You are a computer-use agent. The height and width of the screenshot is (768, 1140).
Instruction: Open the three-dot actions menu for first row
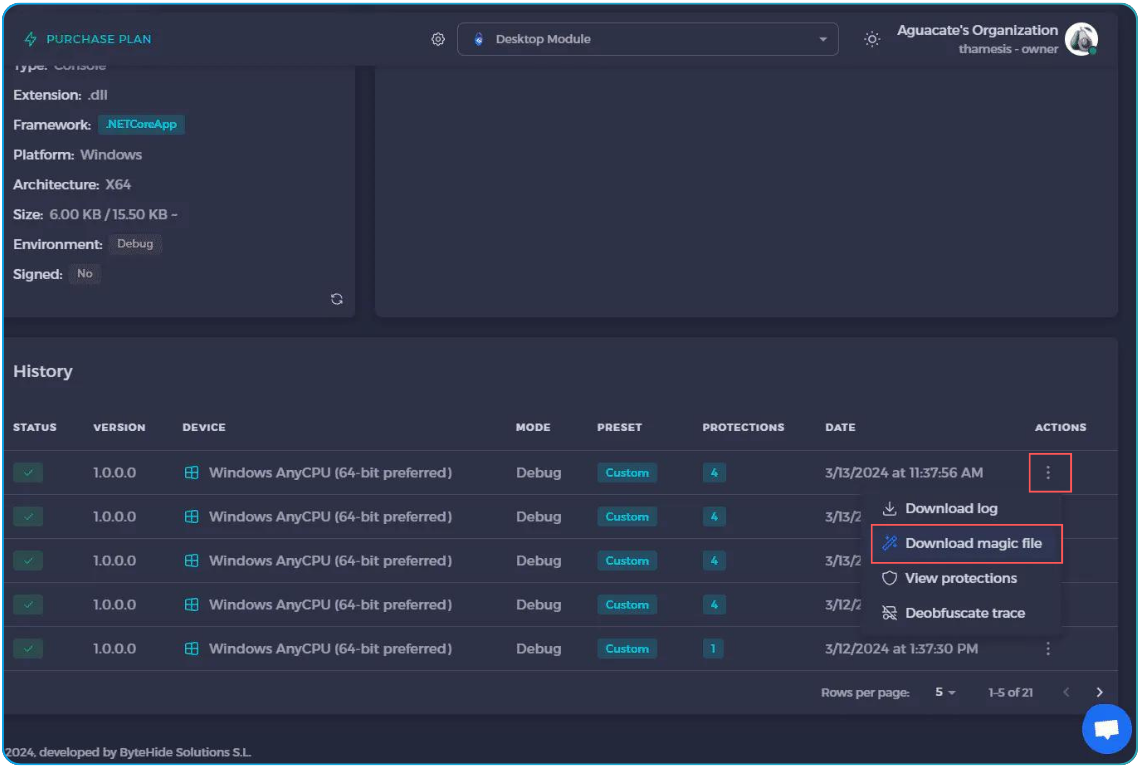(x=1048, y=473)
